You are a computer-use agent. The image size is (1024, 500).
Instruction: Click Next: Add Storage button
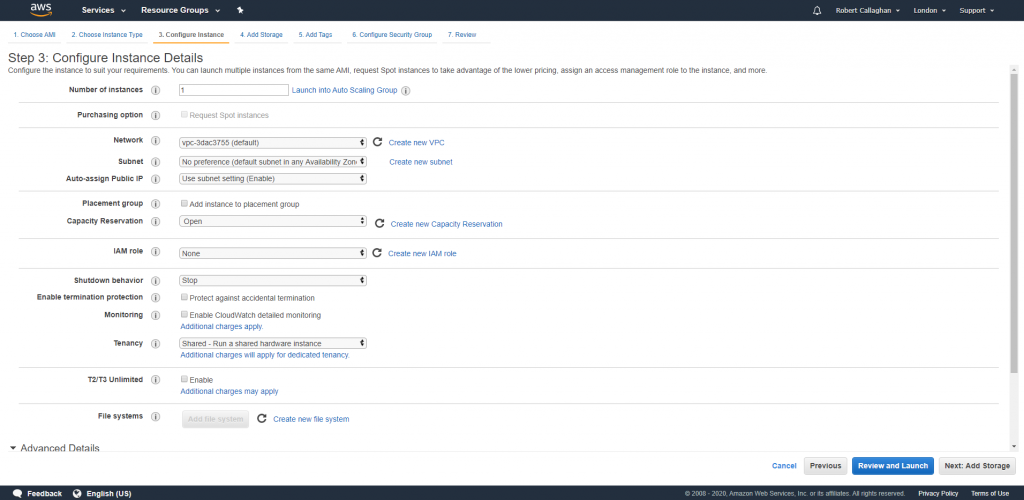(977, 466)
